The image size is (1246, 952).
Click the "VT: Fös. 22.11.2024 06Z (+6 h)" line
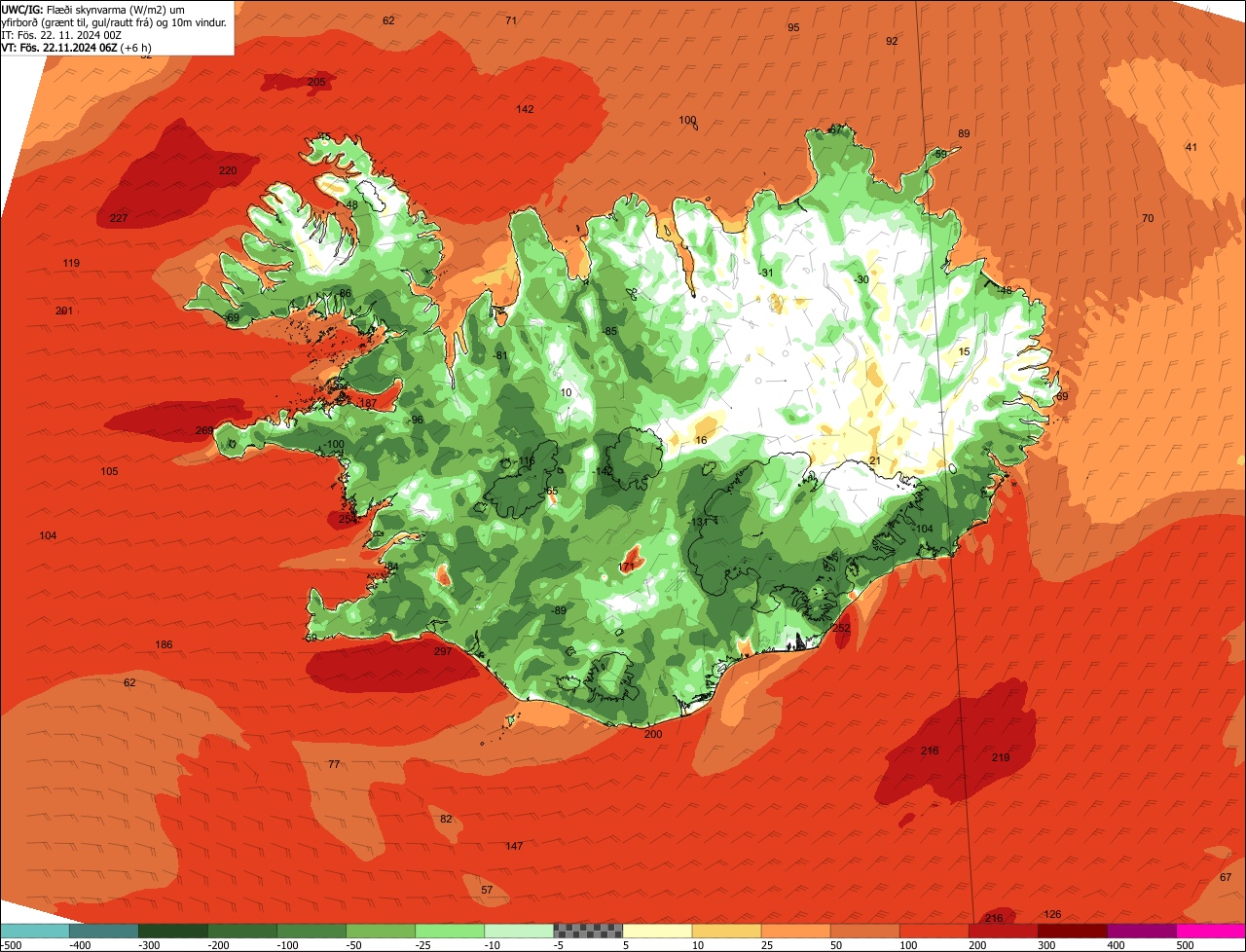77,47
